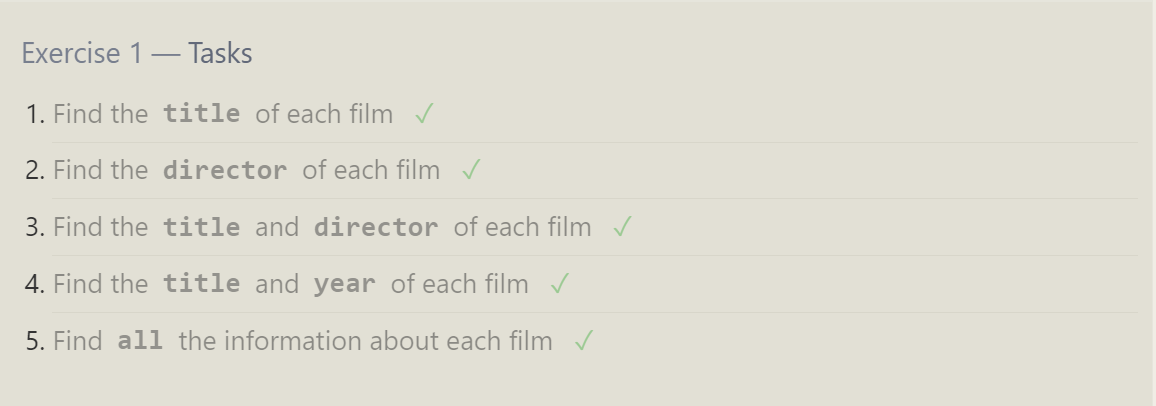Click the list number 3

(x=35, y=228)
